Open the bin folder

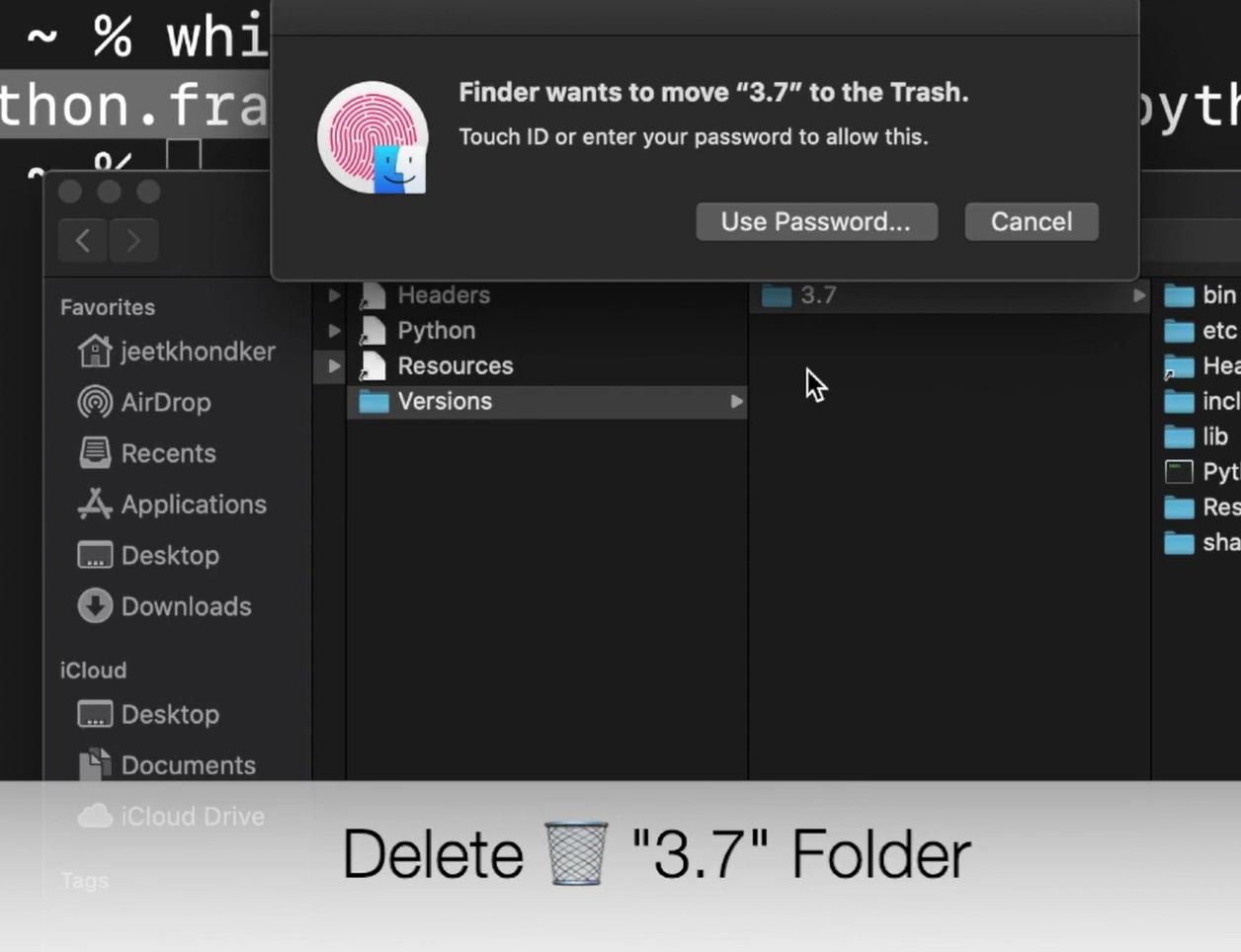[x=1200, y=294]
